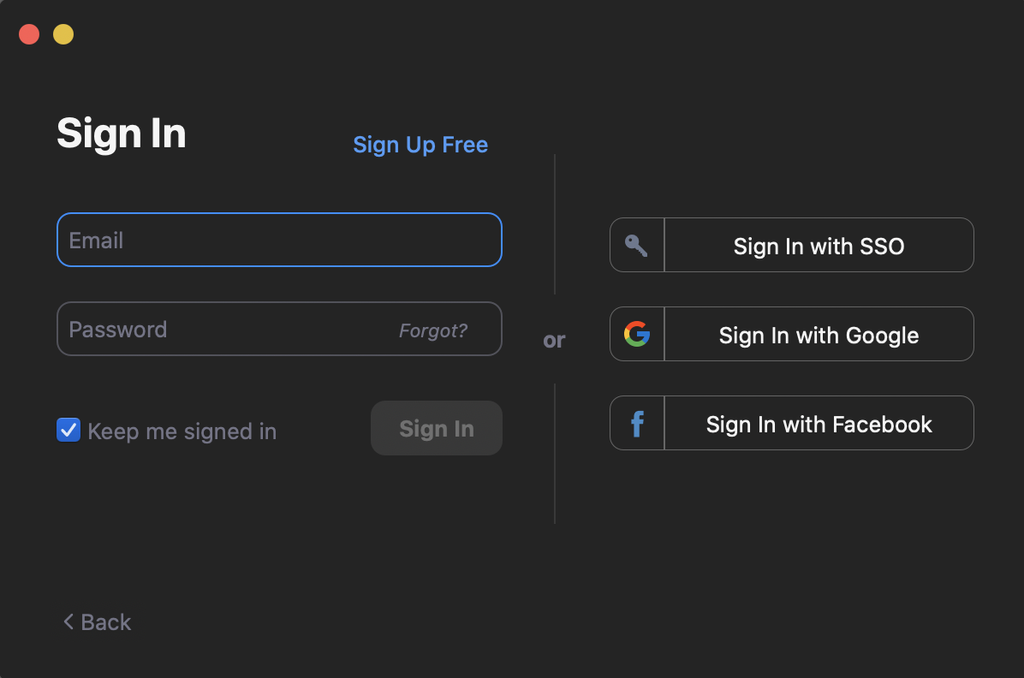Click the "Keep me signed in" label text
The image size is (1024, 678).
pyautogui.click(x=182, y=432)
